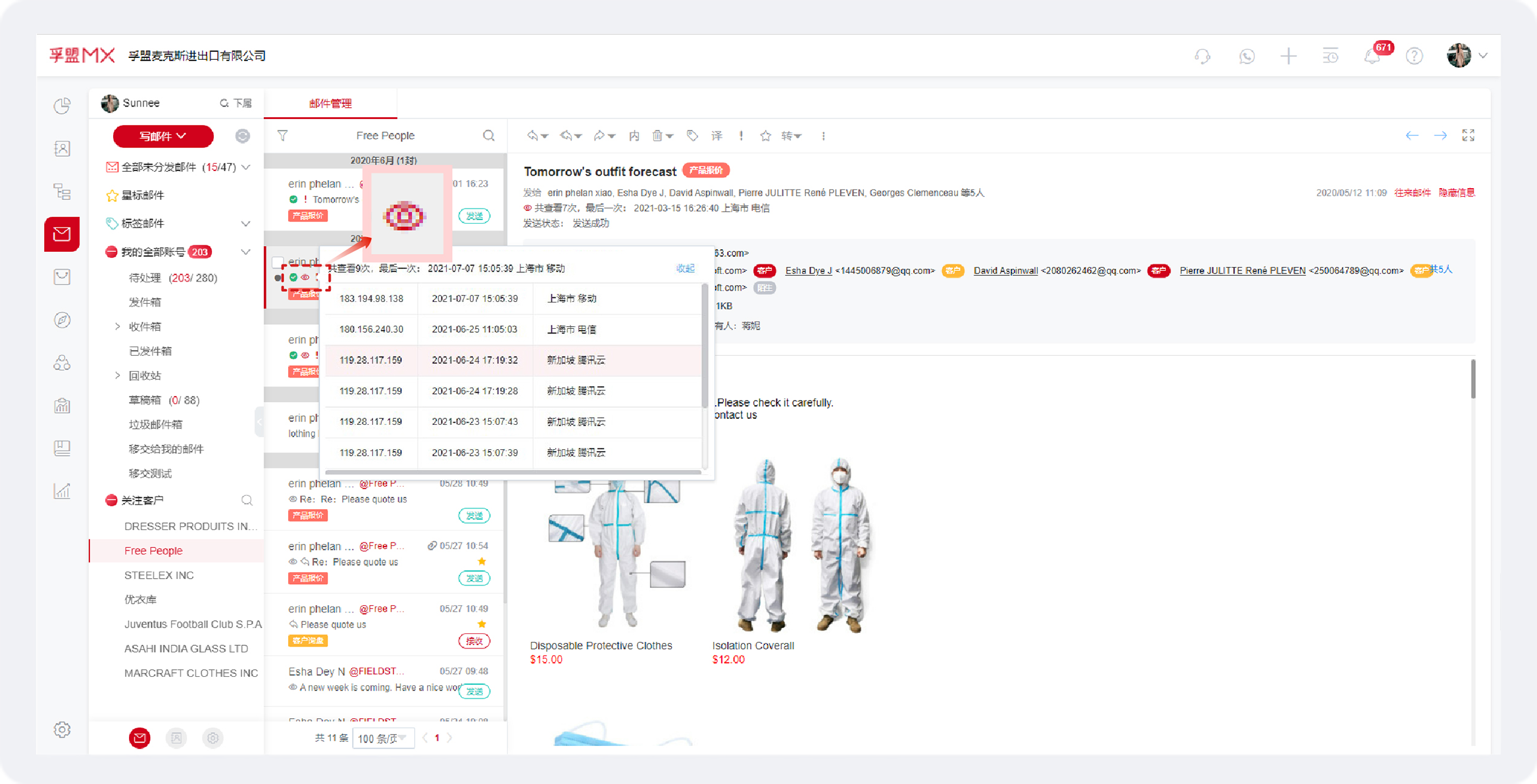
Task: Open the WhatsApp icon in top bar
Action: 1247,57
